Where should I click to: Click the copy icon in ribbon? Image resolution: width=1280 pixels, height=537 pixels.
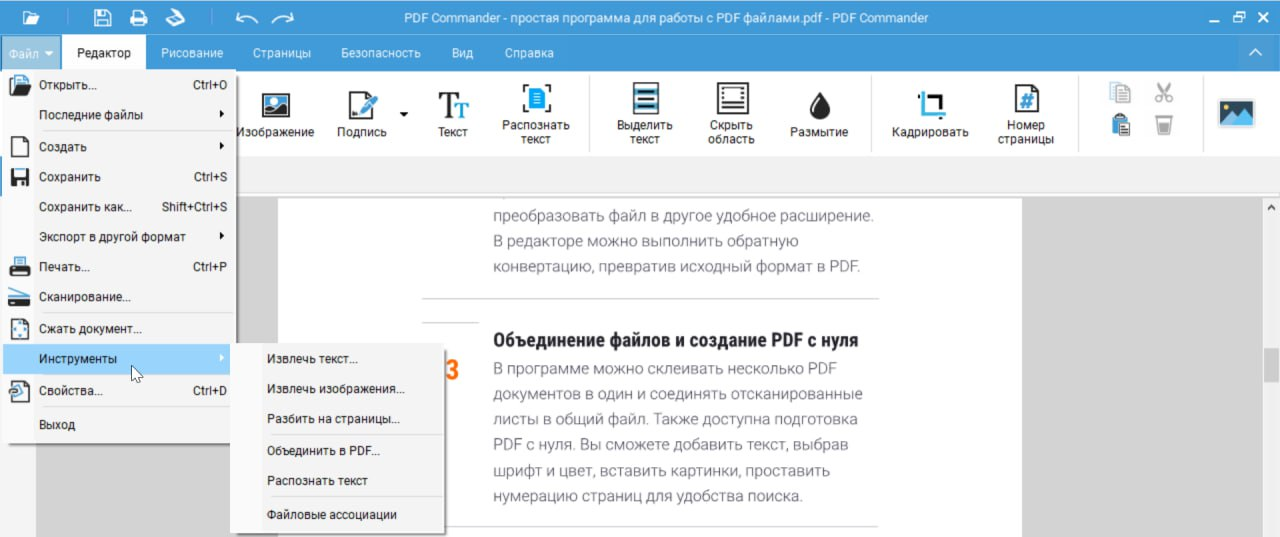tap(1121, 93)
